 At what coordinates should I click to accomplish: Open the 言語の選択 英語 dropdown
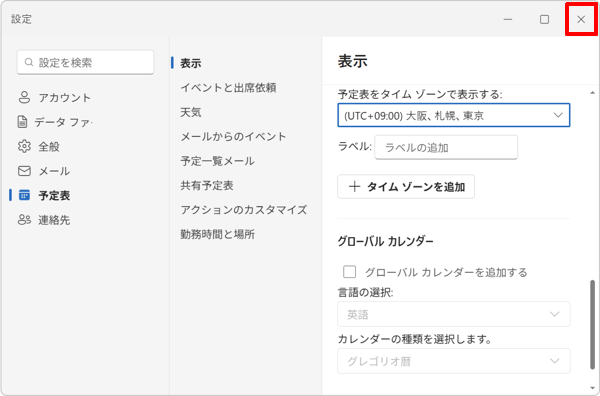pyautogui.click(x=454, y=314)
